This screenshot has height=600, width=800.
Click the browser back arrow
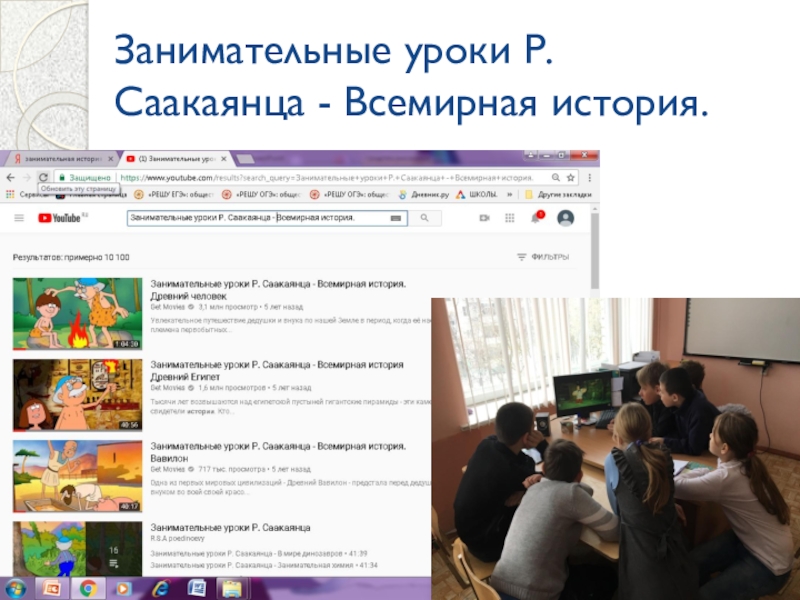(11, 178)
